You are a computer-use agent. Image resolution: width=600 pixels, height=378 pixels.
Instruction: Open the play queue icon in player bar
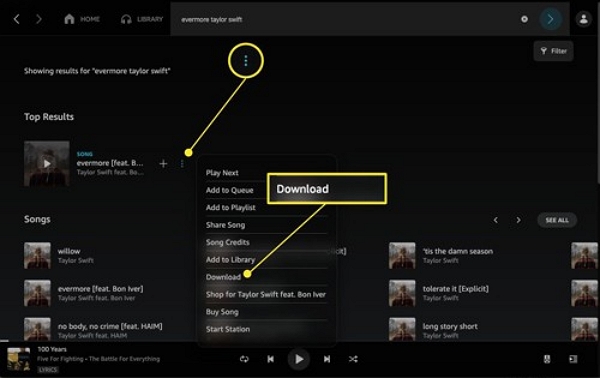click(x=573, y=359)
